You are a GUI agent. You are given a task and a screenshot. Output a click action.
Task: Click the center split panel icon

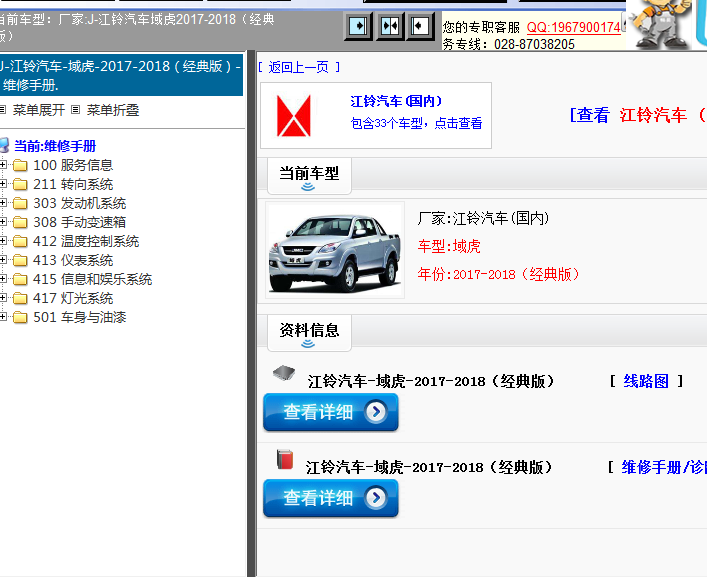[x=390, y=26]
